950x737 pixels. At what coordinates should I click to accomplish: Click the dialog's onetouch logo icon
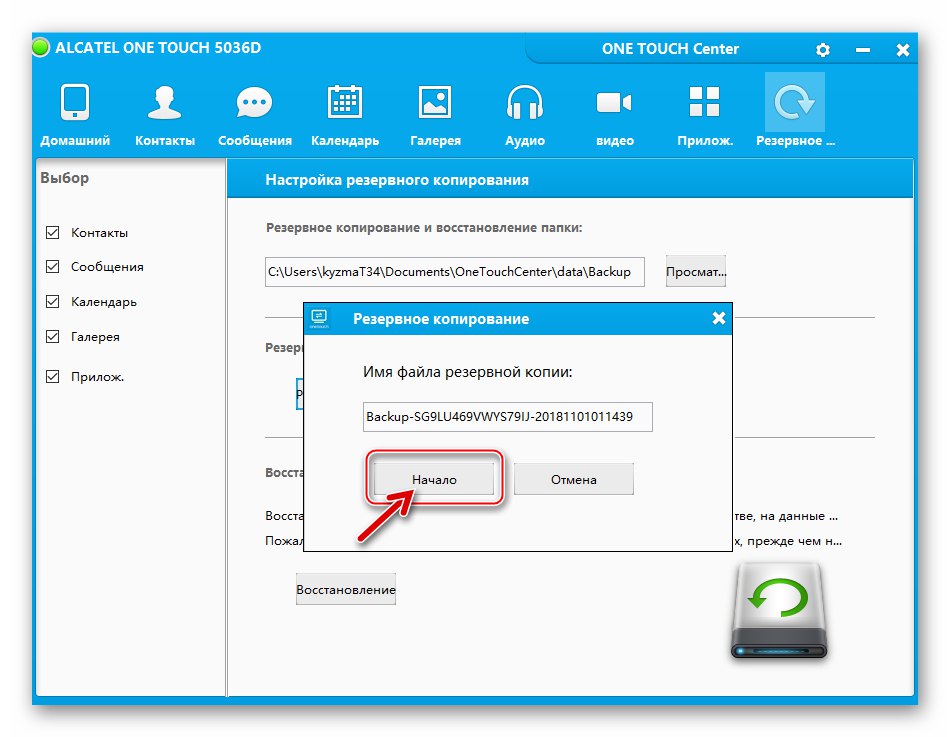tap(319, 318)
